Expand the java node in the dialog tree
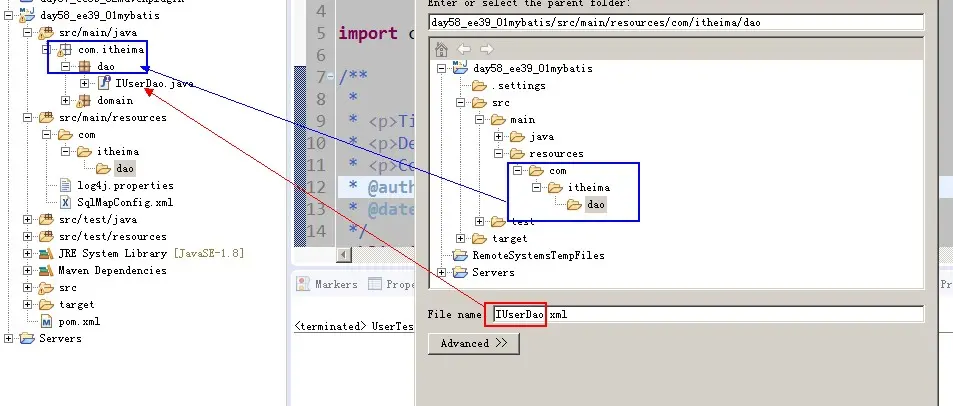This screenshot has height=406, width=953. click(498, 137)
